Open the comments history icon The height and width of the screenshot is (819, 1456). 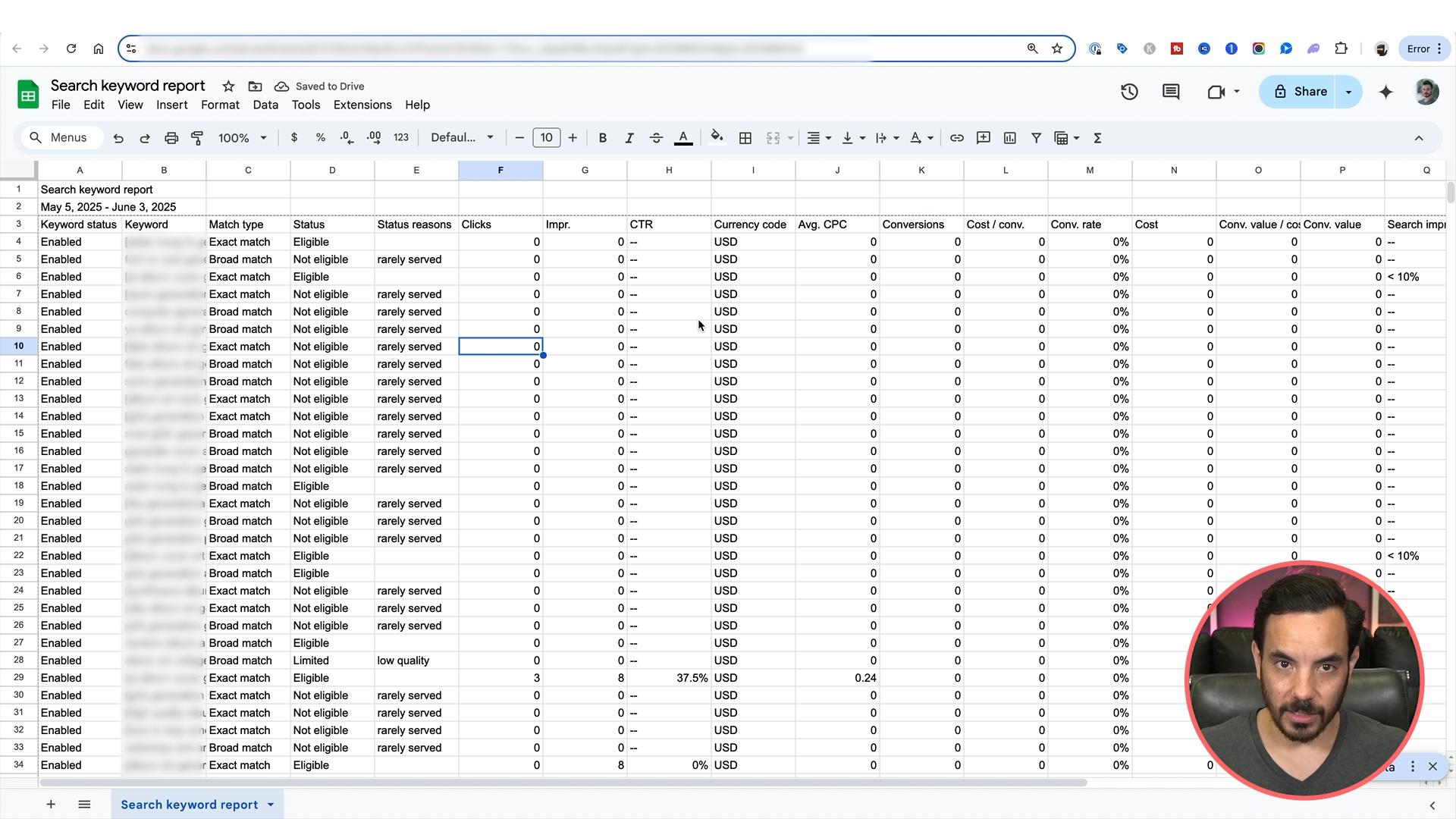(1171, 92)
